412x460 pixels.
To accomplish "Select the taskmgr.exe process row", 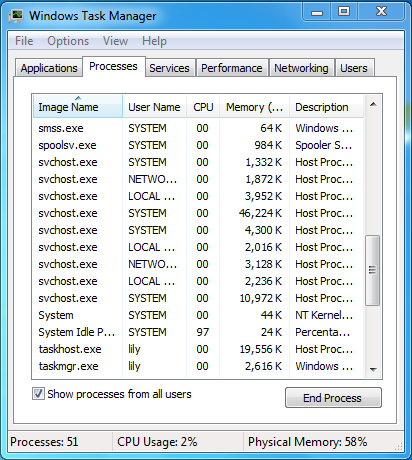I will (198, 366).
